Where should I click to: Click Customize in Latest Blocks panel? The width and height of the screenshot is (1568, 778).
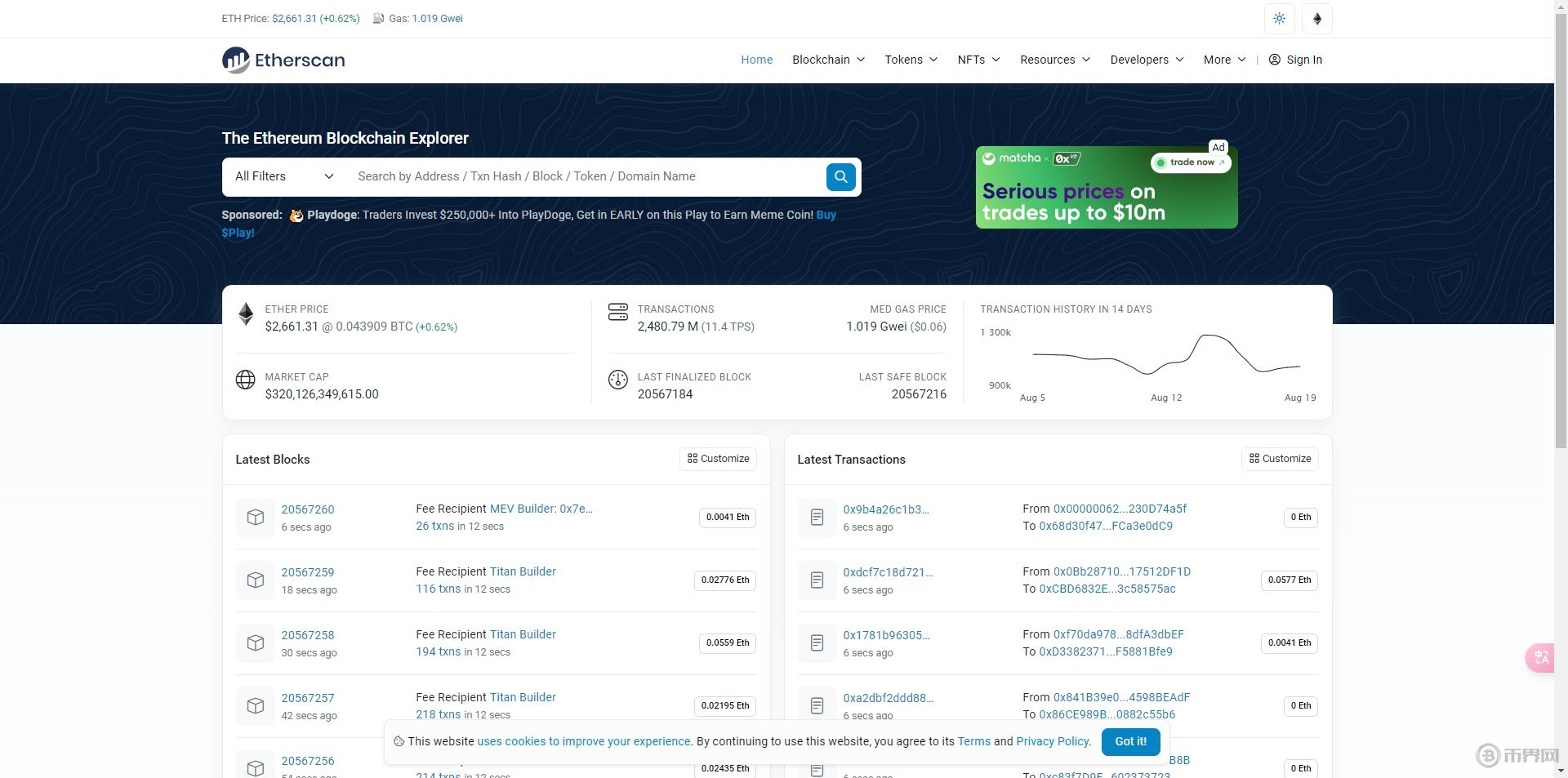pyautogui.click(x=718, y=459)
